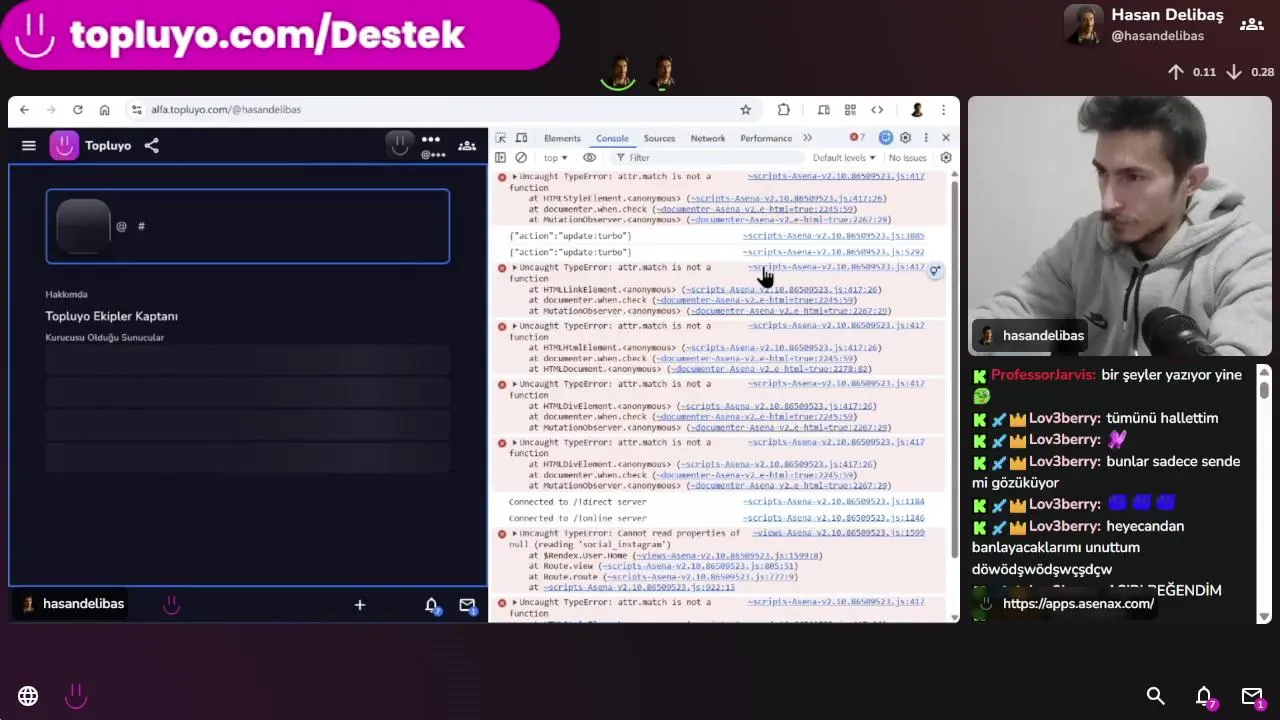Screen dimensions: 1280x720
Task: Click the search magnifier in the overlay bar
Action: click(1156, 696)
